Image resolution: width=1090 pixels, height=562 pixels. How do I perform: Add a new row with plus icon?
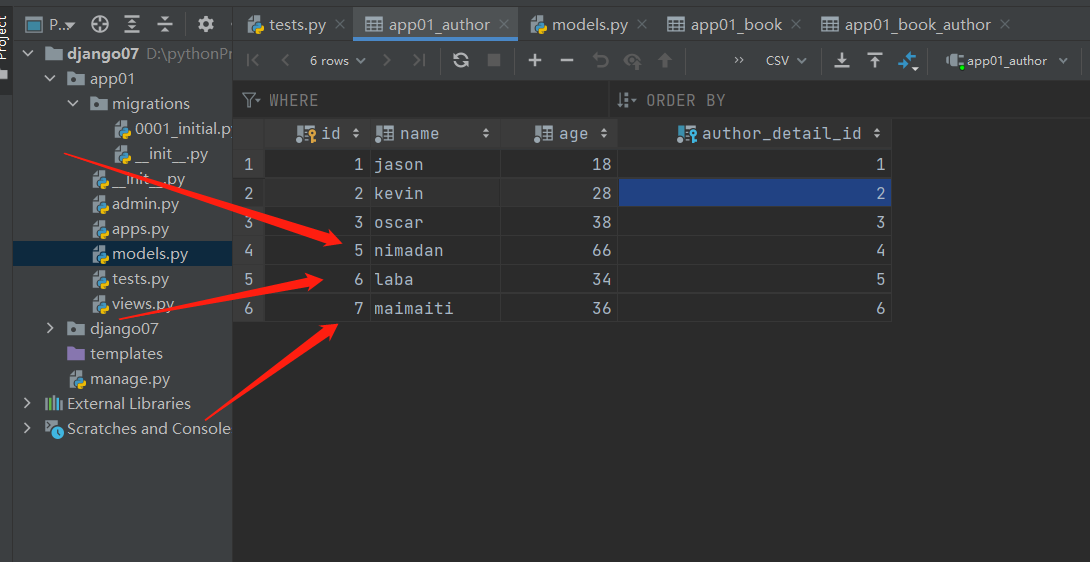point(535,61)
